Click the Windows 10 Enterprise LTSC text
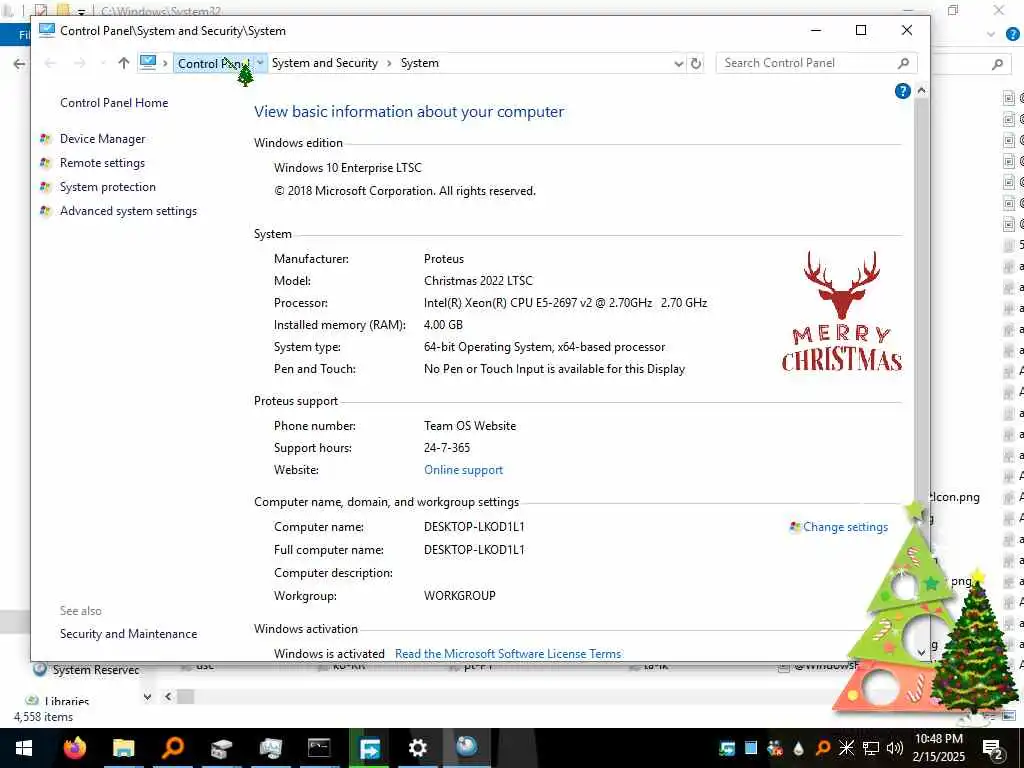 point(347,168)
